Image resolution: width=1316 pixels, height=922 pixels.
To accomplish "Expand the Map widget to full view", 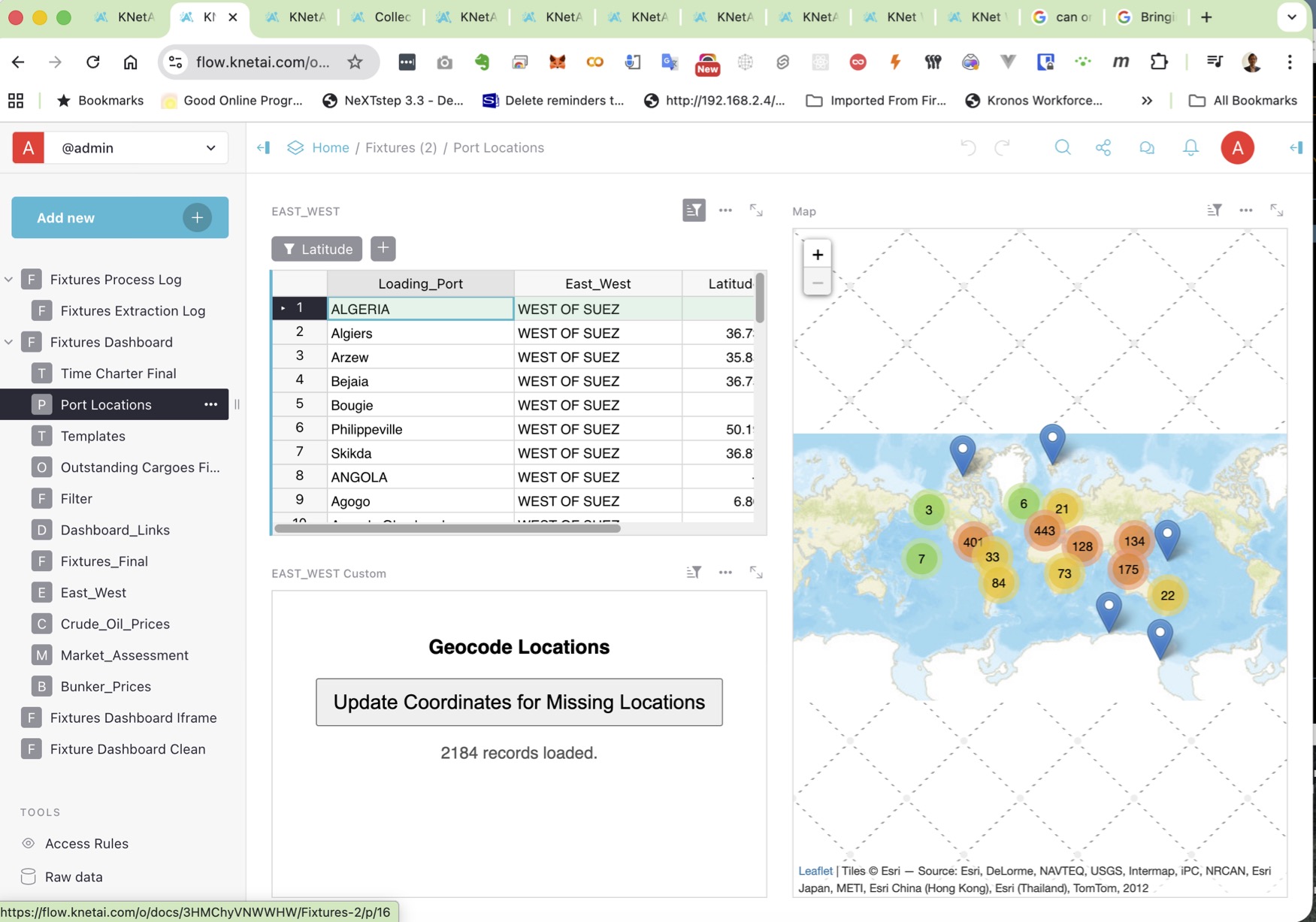I will [1276, 210].
